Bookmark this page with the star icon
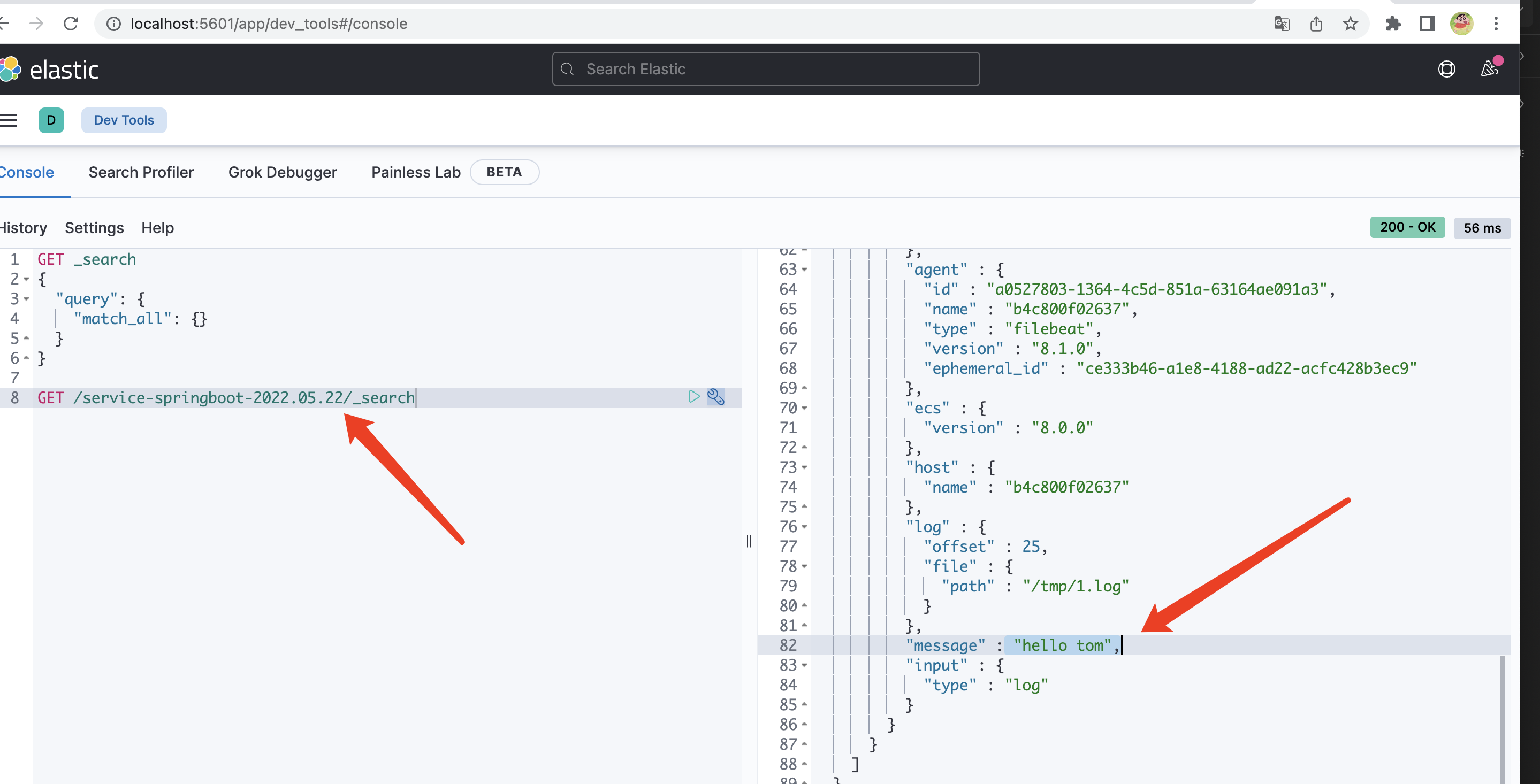 [1350, 24]
